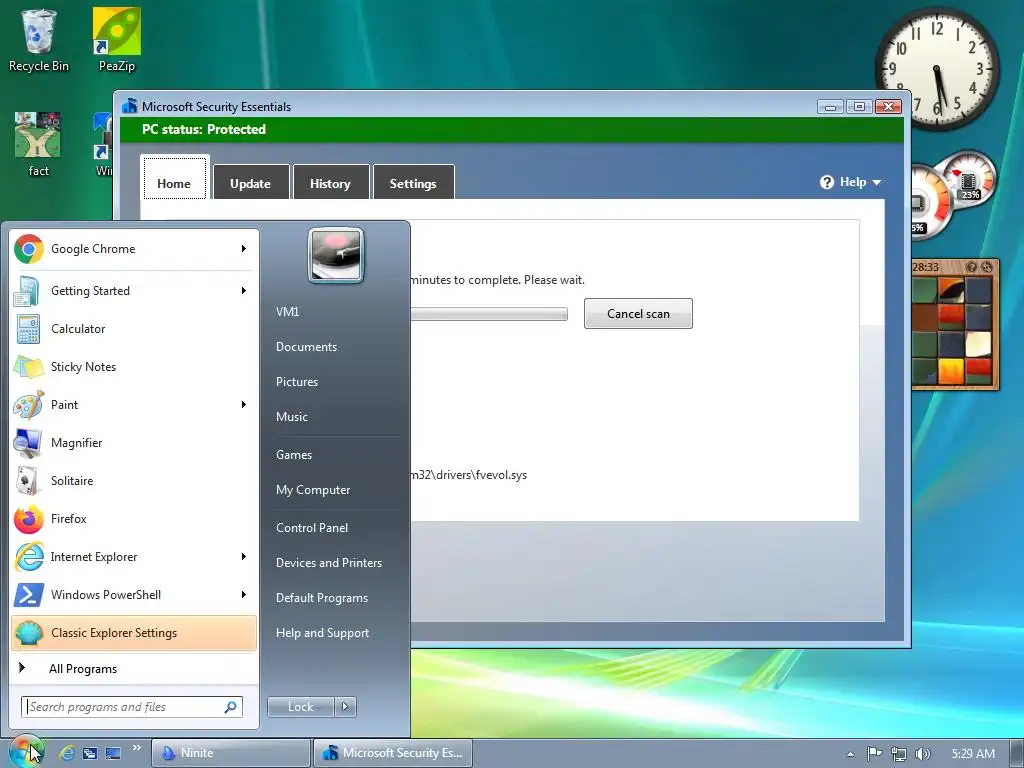Launch Firefox from the Start menu
This screenshot has width=1024, height=768.
(x=134, y=518)
